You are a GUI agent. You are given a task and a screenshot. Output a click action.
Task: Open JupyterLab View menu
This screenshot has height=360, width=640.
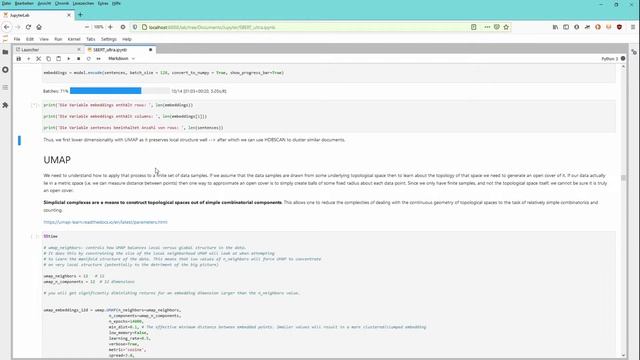tap(44, 39)
